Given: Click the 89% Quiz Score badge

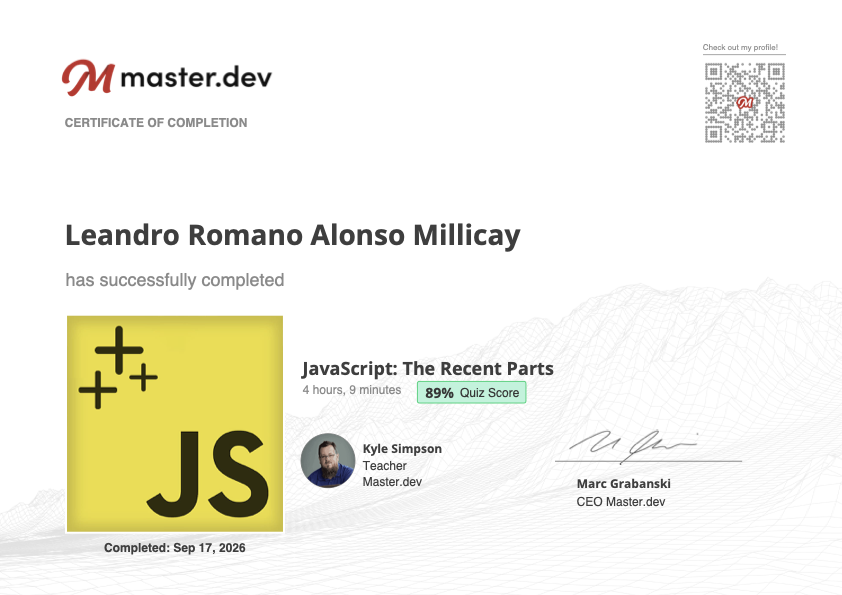Looking at the screenshot, I should point(471,393).
